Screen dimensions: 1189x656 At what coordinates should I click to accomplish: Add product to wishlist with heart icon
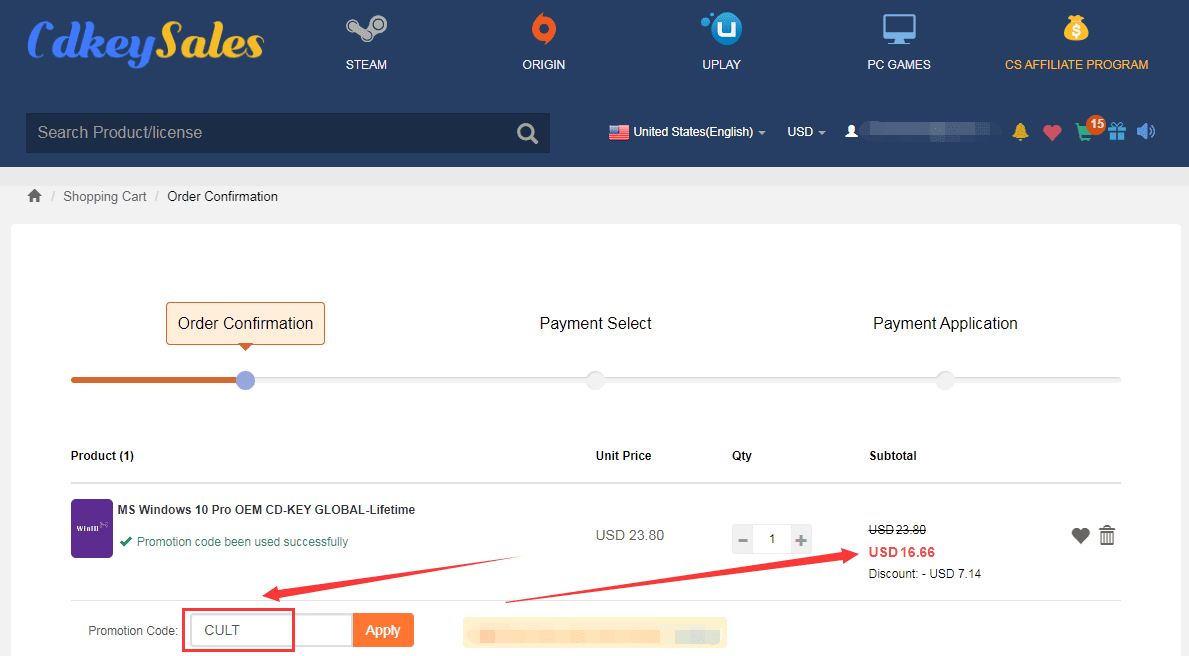coord(1080,536)
